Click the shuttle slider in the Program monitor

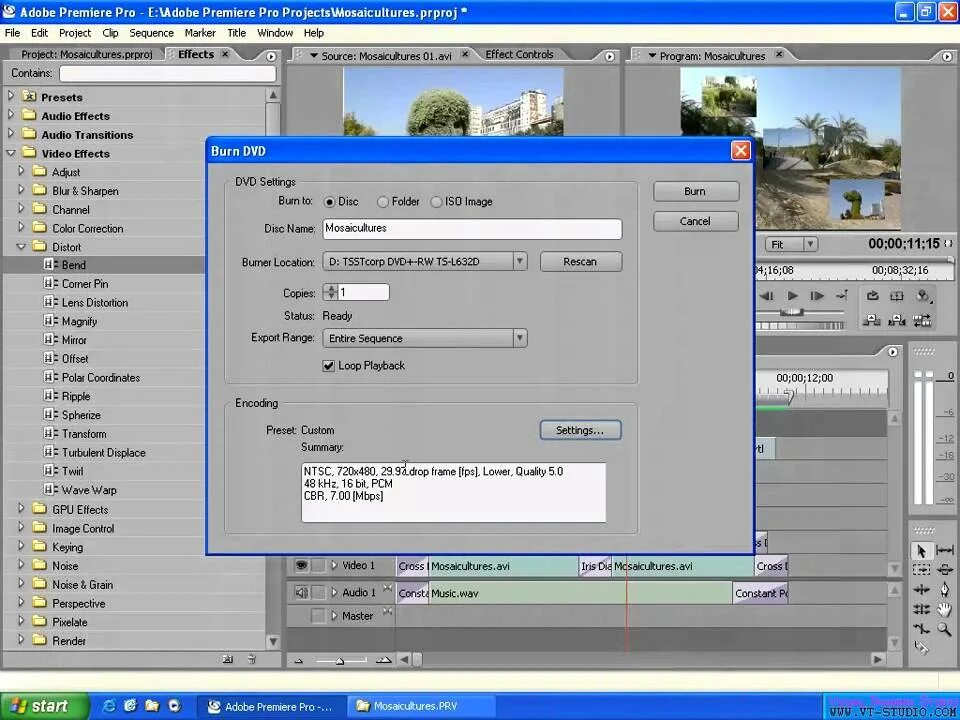pos(793,313)
